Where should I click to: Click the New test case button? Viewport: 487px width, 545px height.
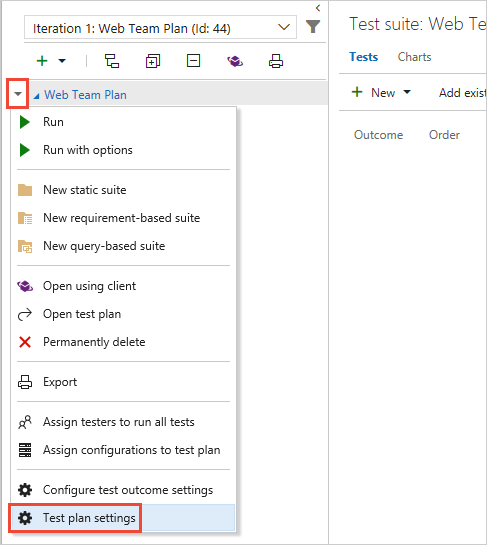(x=373, y=92)
